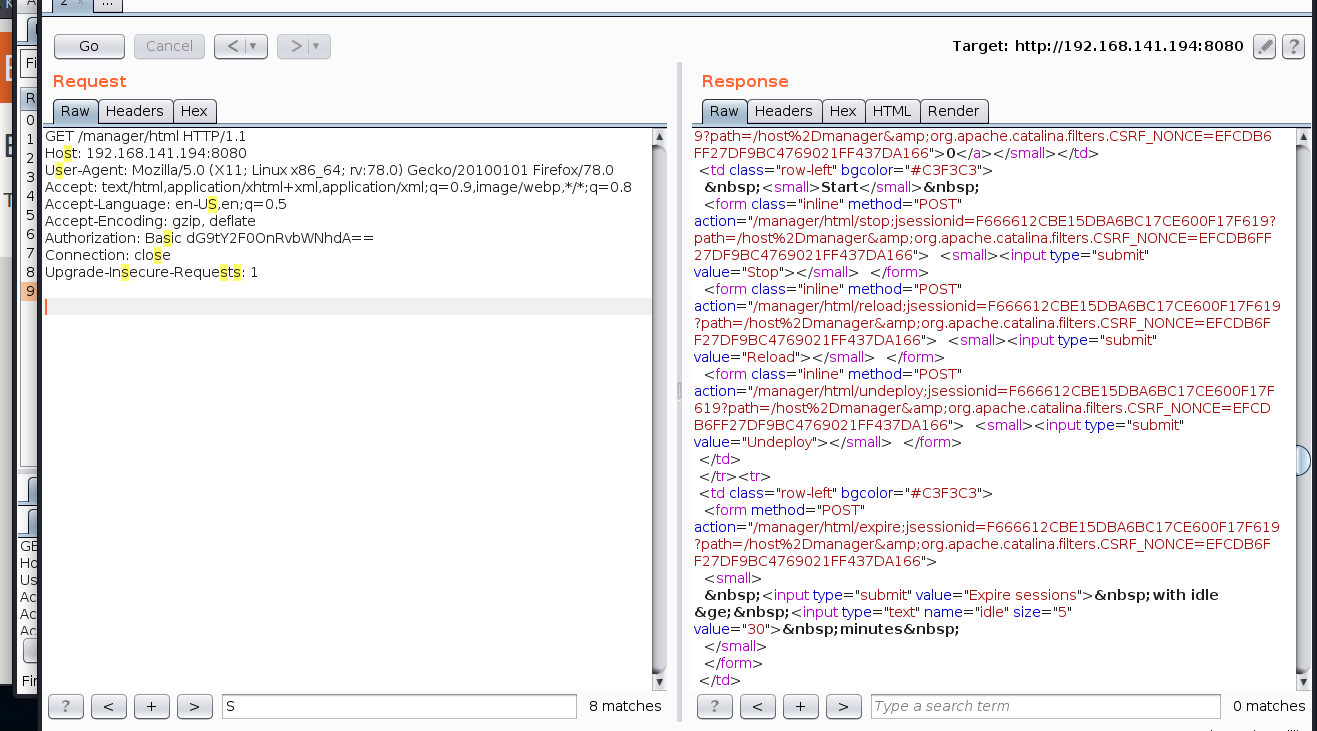Jump to next match in response search
The image size is (1317, 731).
click(843, 706)
